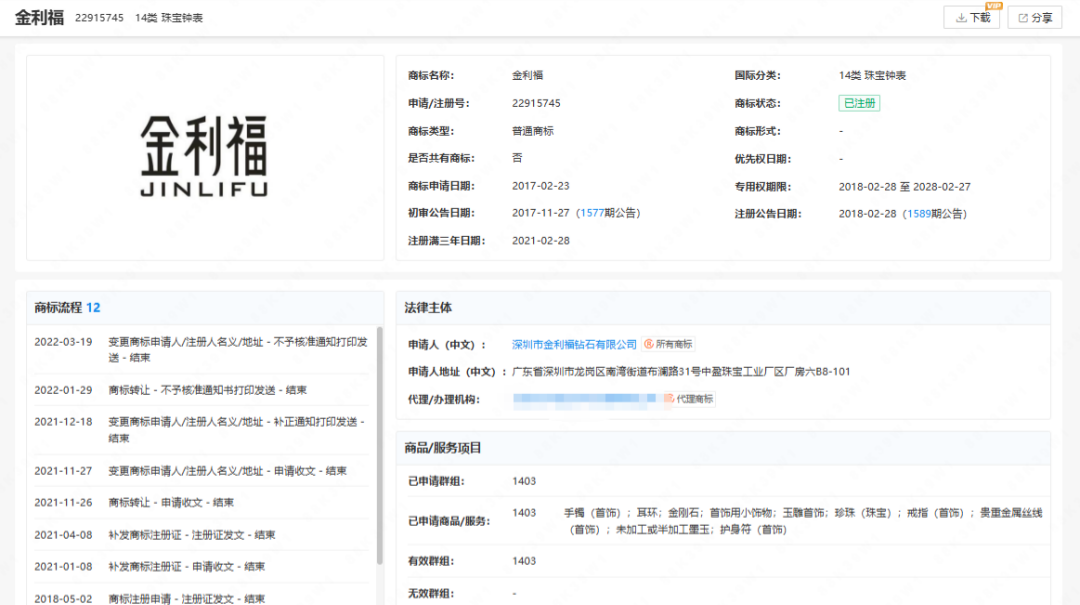Click the 下载 download button
The height and width of the screenshot is (605, 1080).
tap(971, 18)
